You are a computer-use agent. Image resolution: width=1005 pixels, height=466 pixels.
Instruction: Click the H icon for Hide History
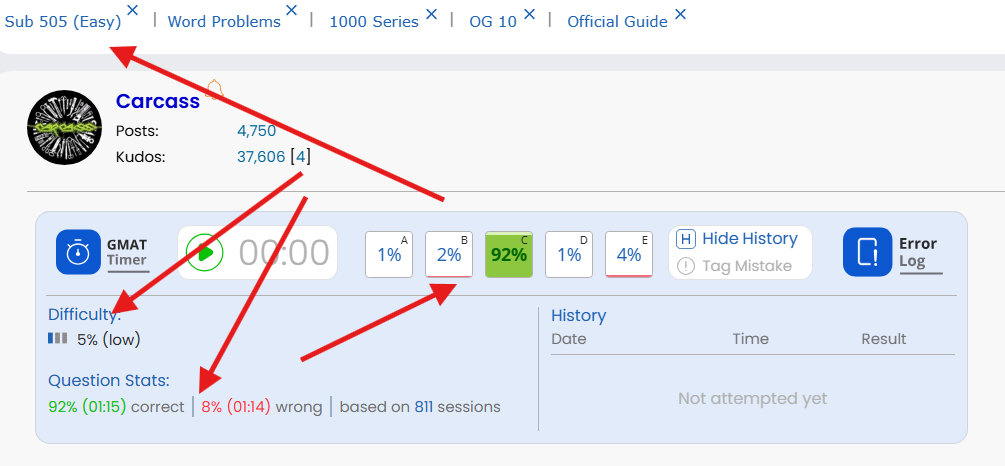pos(686,239)
